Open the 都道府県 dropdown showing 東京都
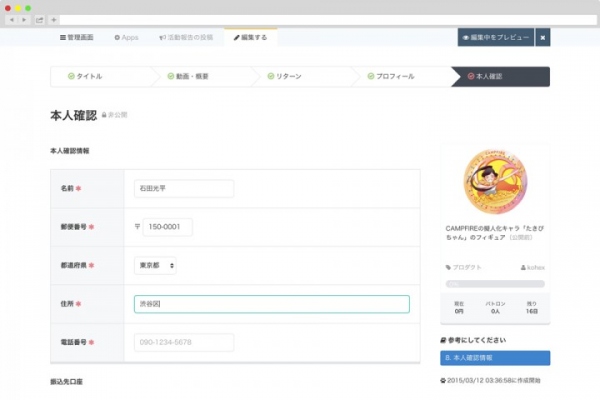 155,265
